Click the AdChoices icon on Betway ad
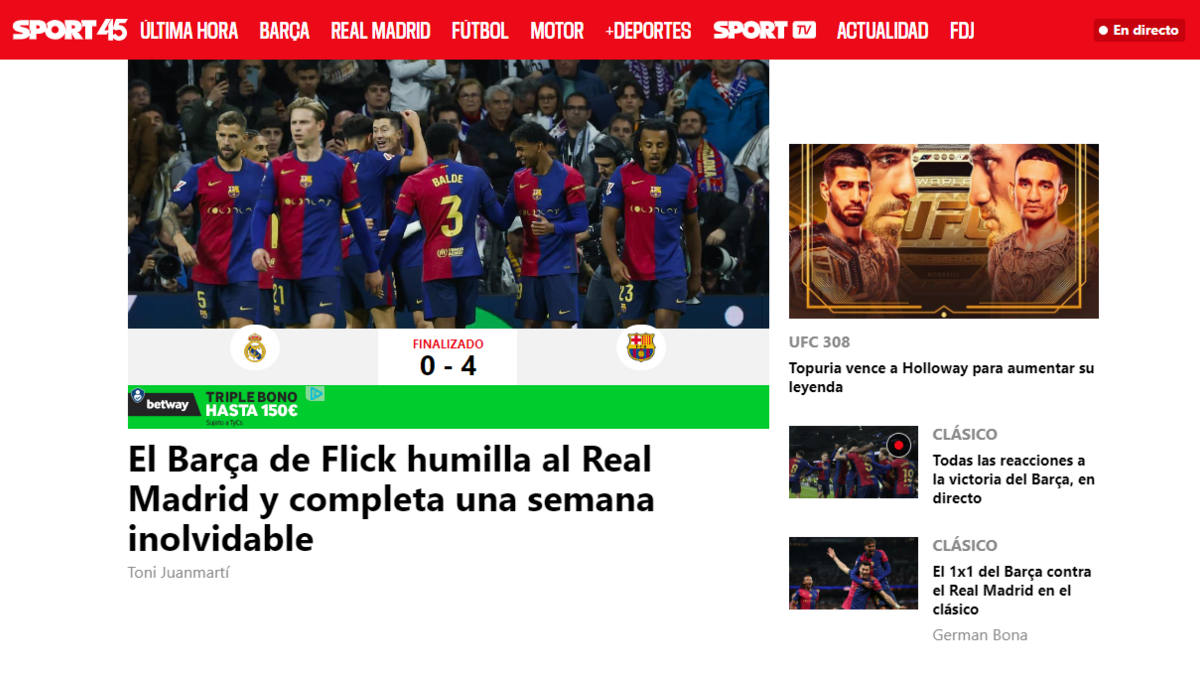1200x676 pixels. click(x=315, y=393)
